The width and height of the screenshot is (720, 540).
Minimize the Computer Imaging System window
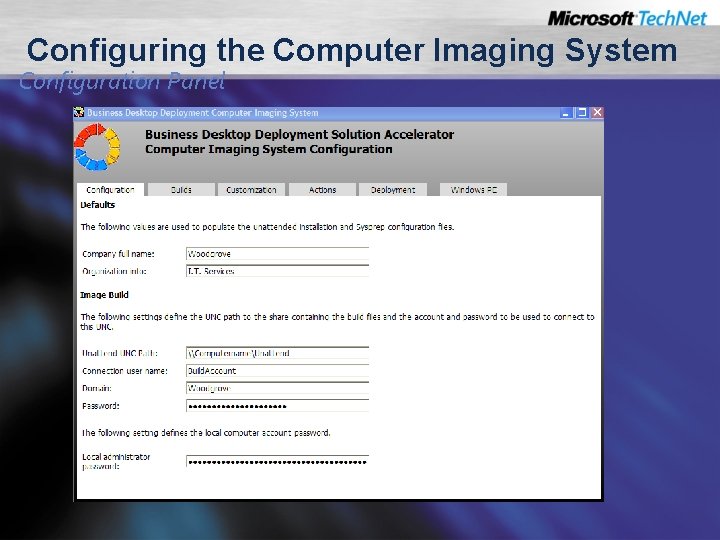566,112
